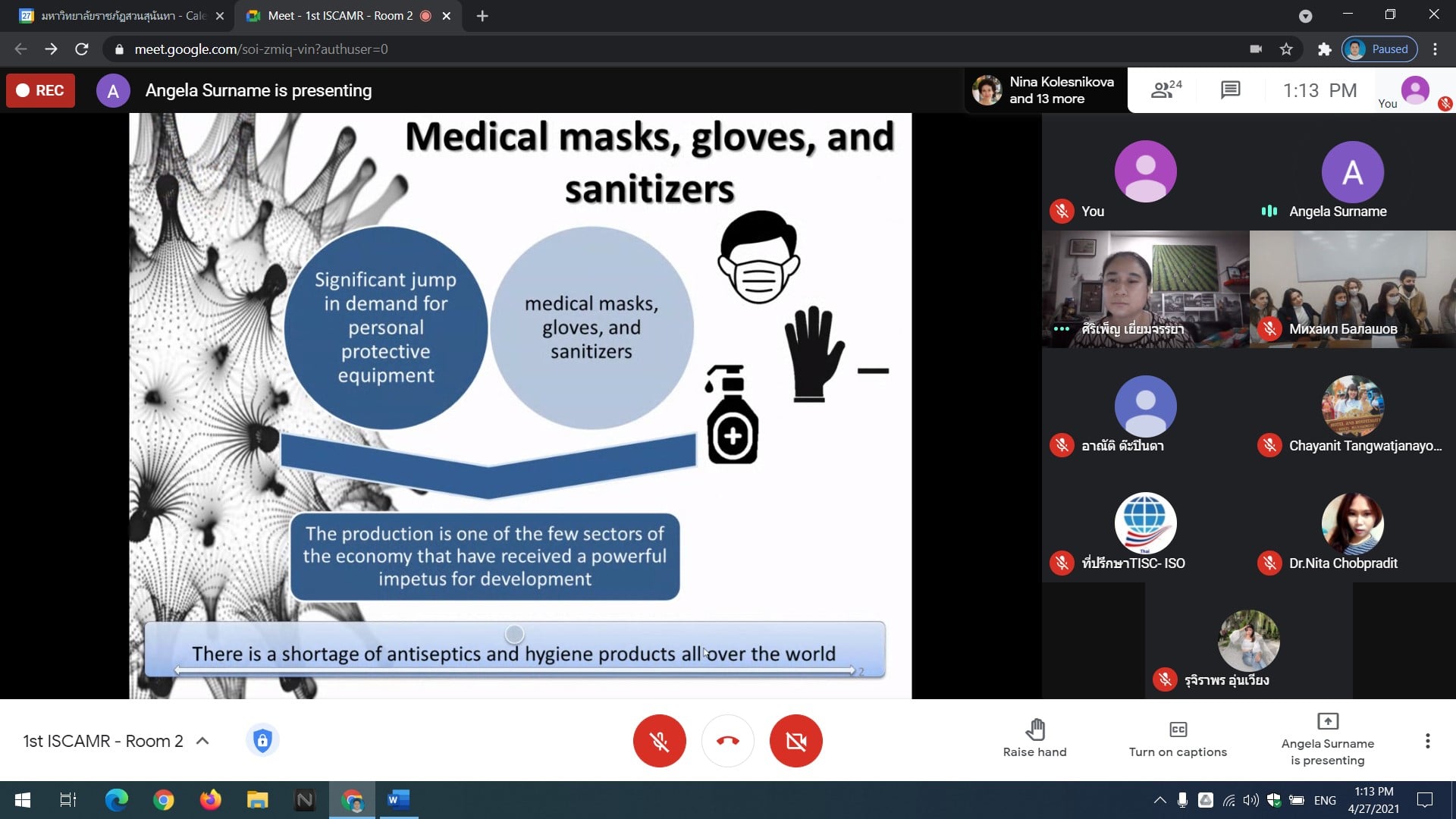Click the red hang up call button

(x=727, y=741)
